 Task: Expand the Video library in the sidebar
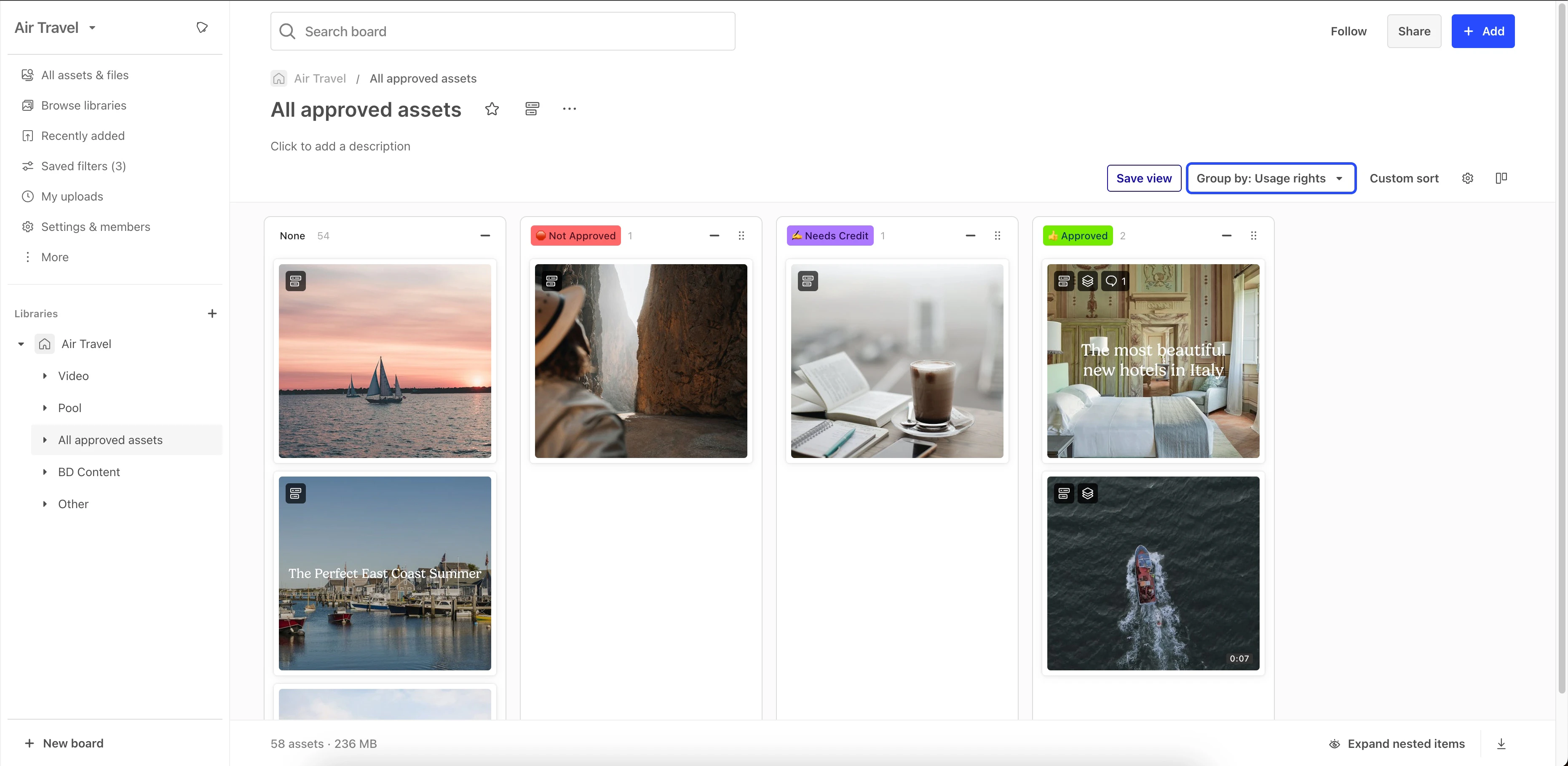tap(45, 376)
